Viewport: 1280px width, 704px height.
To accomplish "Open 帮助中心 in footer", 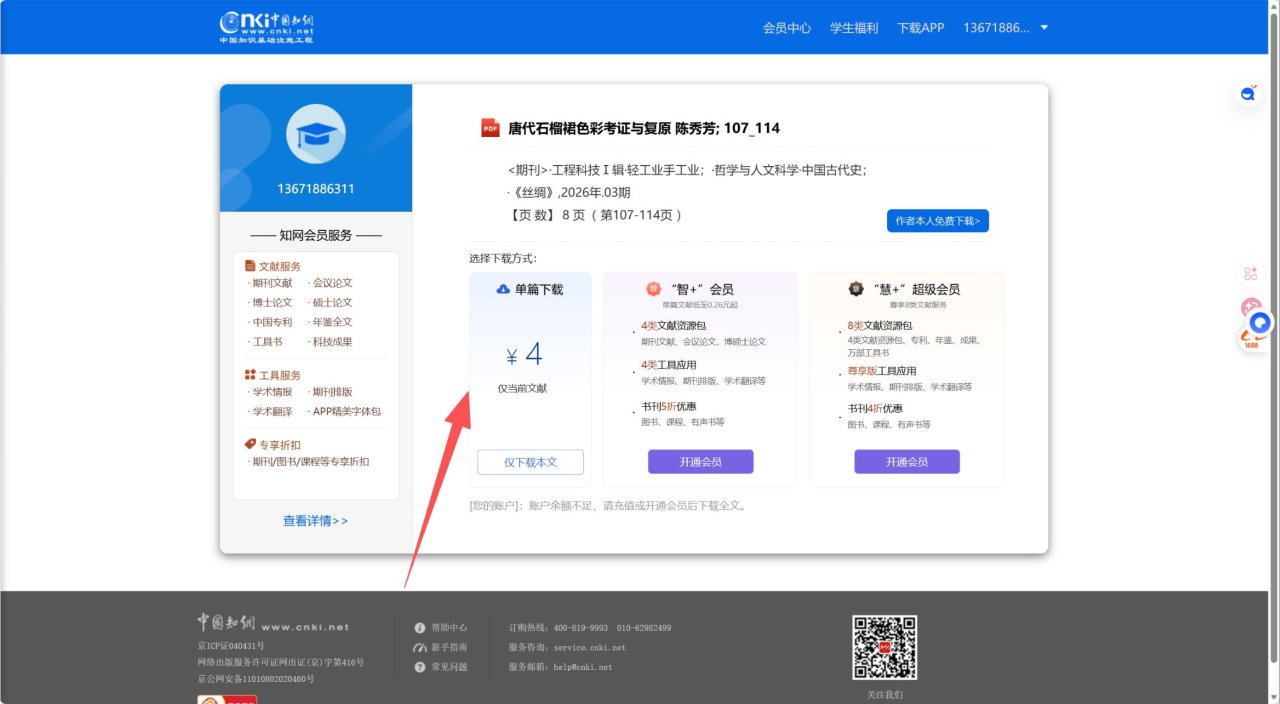I will coord(449,628).
